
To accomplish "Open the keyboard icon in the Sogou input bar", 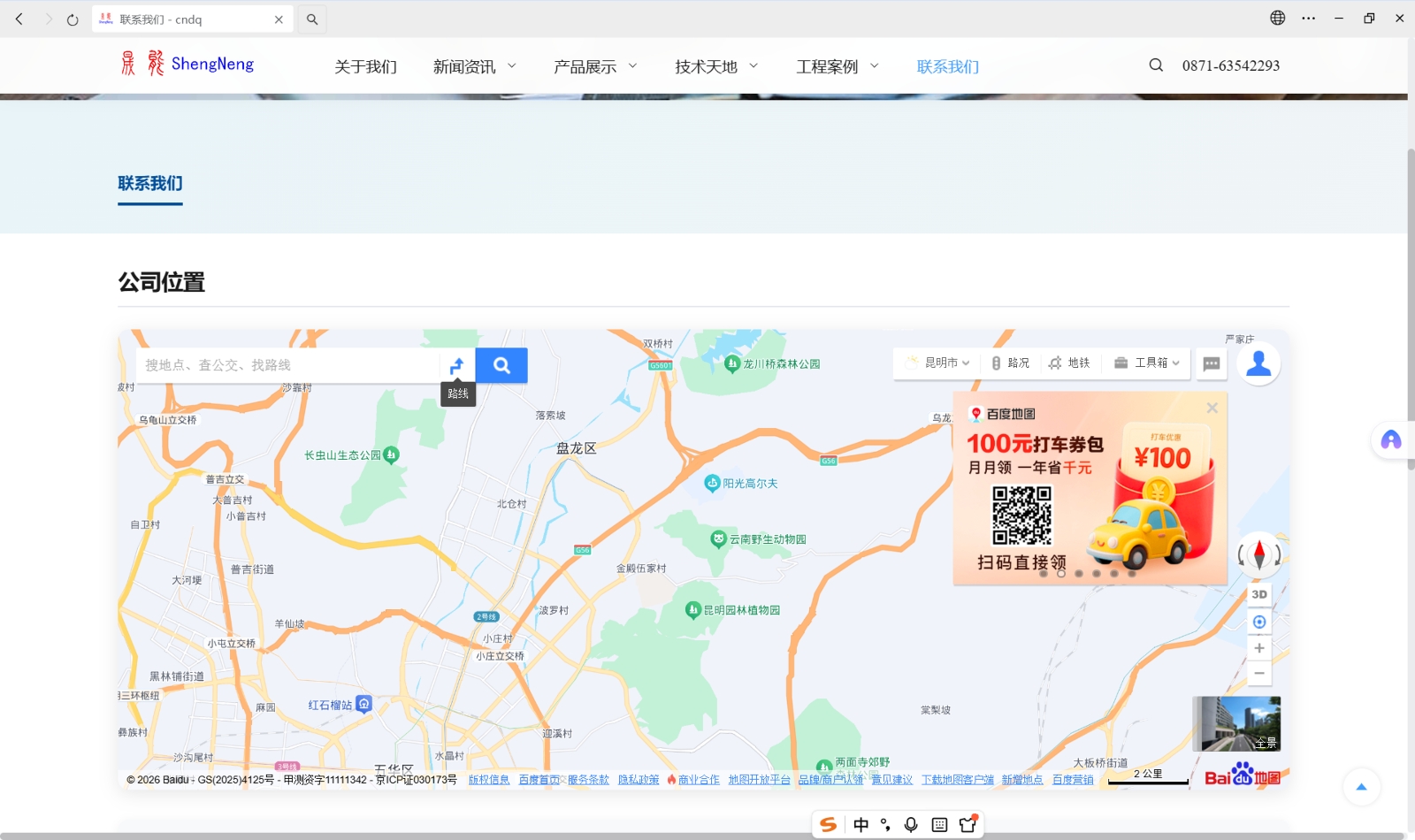I will [939, 824].
